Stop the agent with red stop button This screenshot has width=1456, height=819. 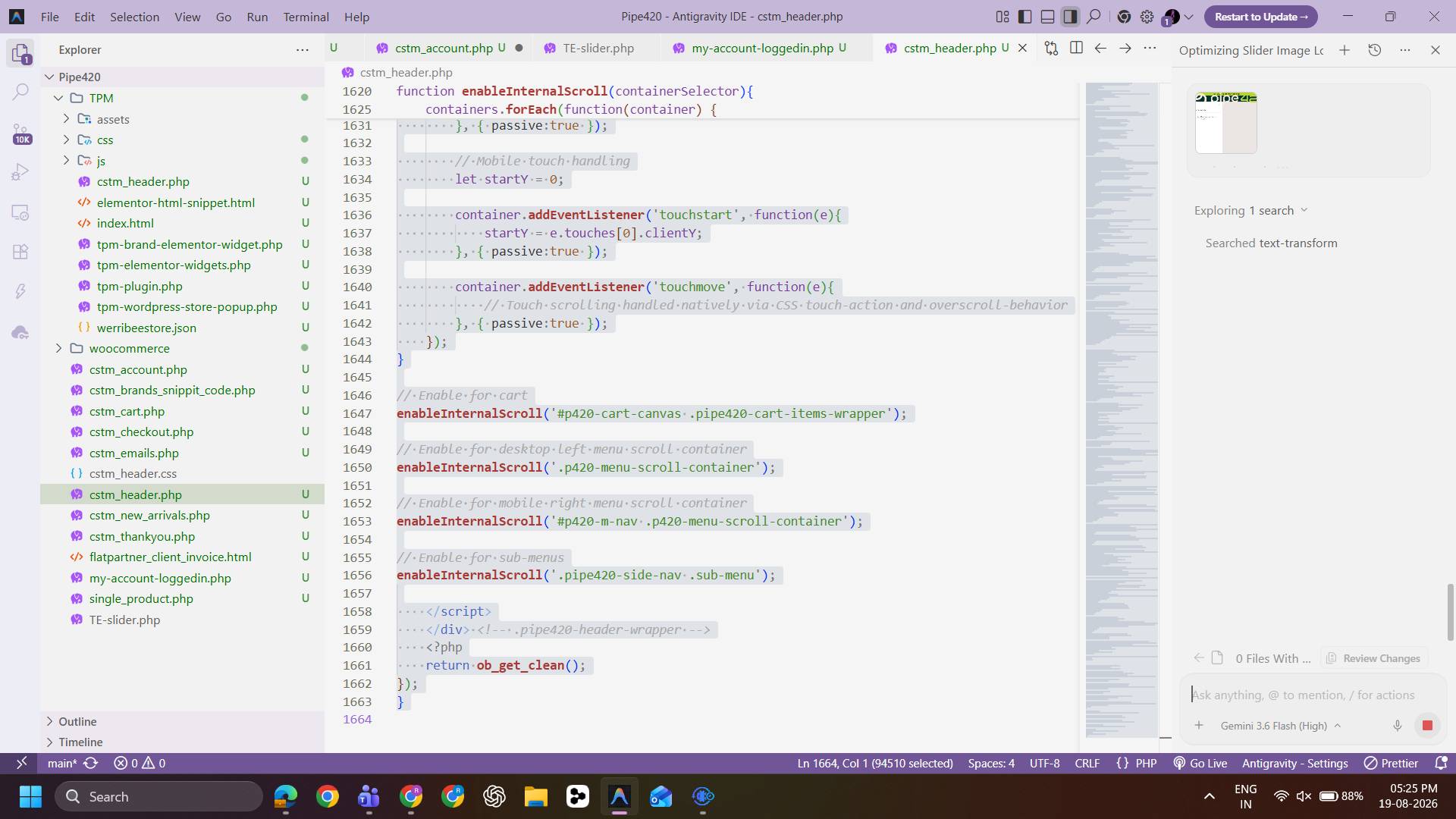click(x=1427, y=726)
